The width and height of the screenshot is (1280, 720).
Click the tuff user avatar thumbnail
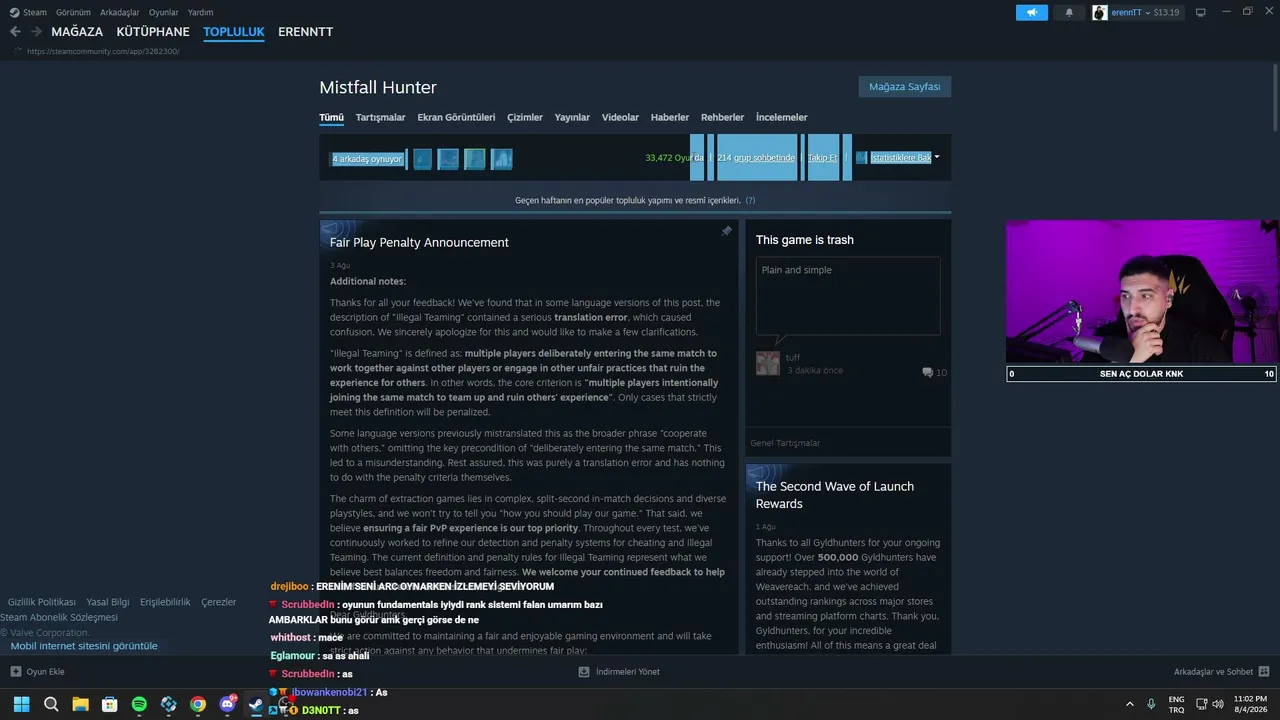pos(768,363)
